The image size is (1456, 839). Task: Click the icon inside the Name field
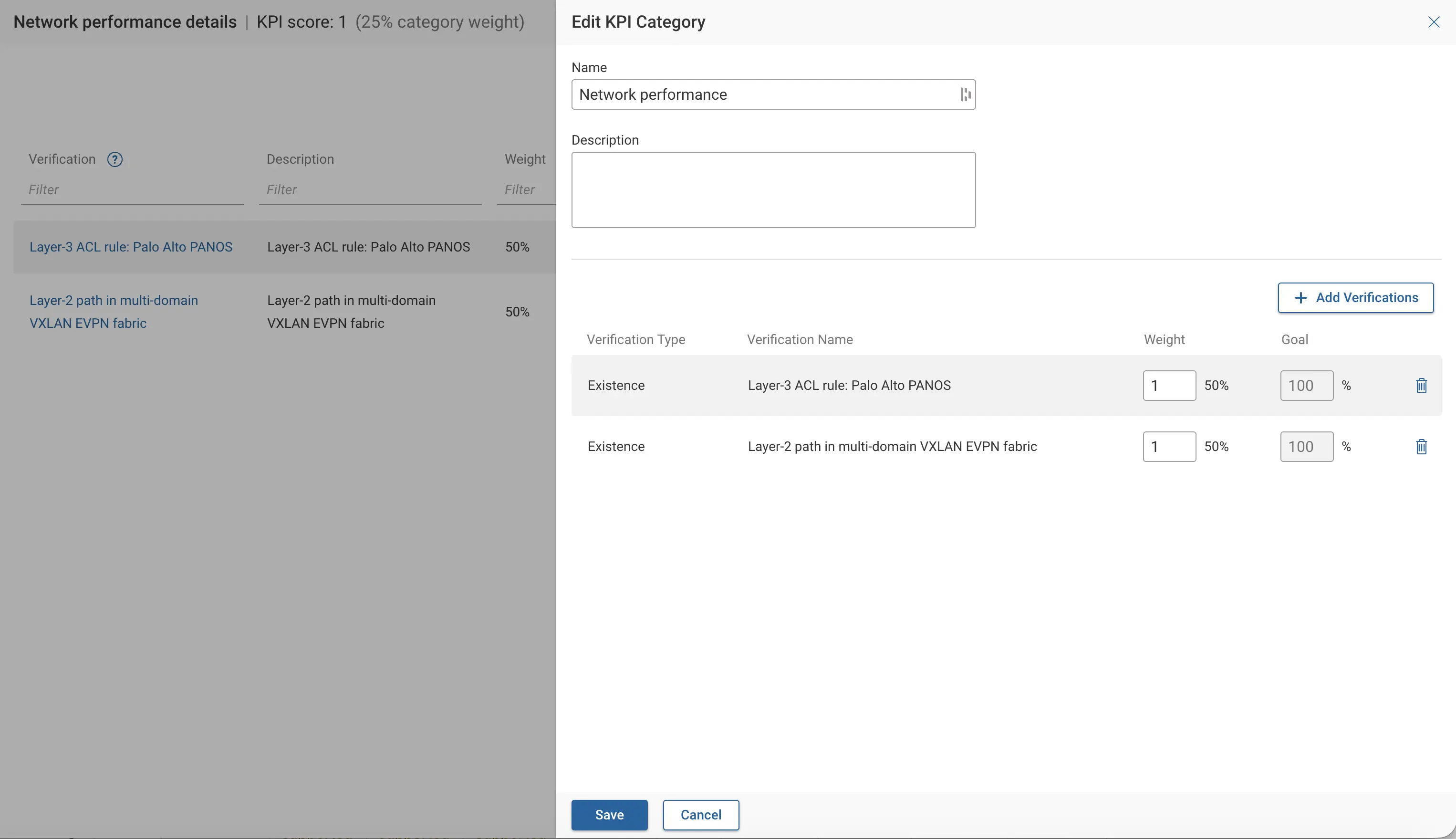point(965,94)
